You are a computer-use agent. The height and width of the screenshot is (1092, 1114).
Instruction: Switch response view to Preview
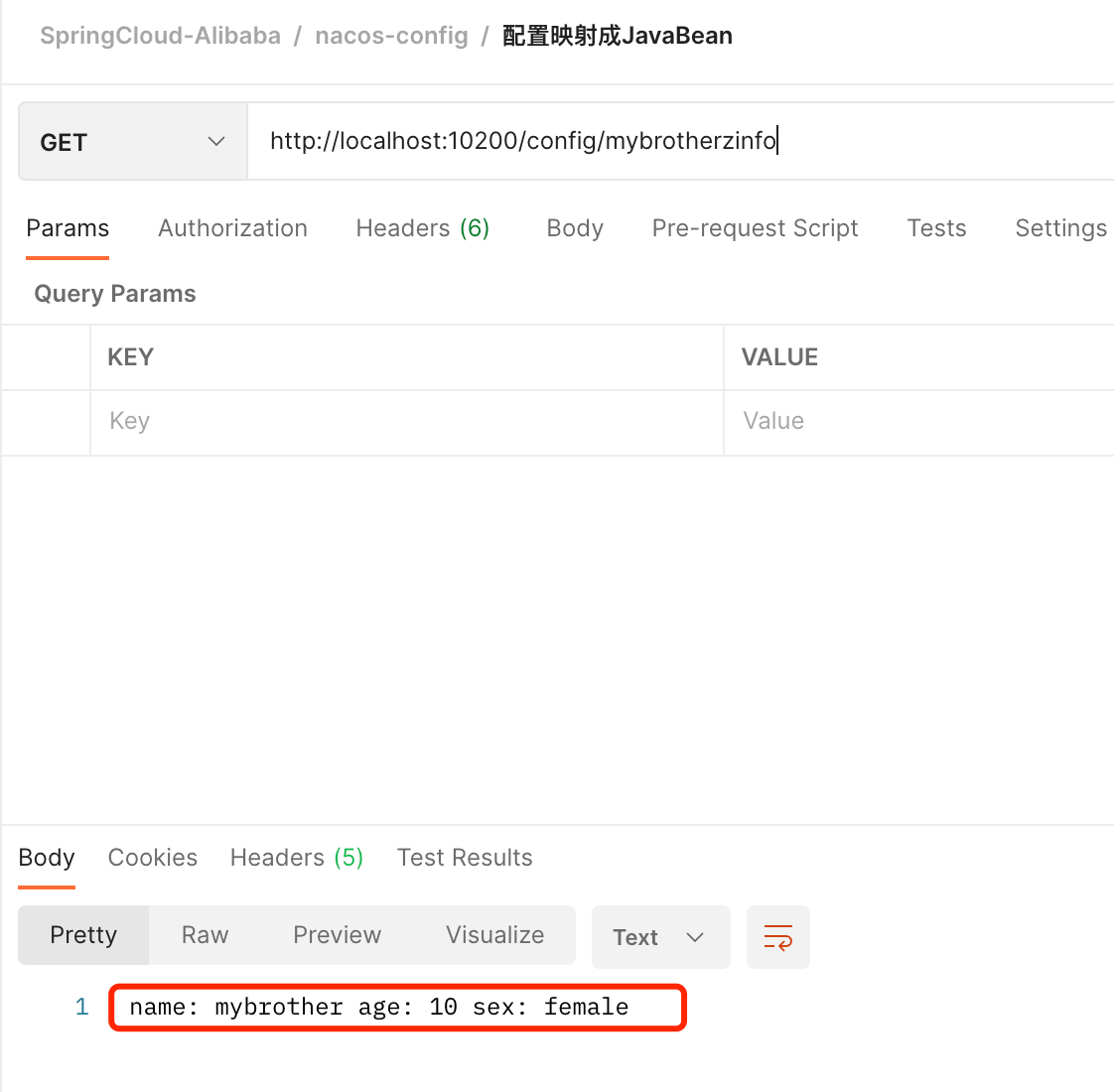(337, 935)
